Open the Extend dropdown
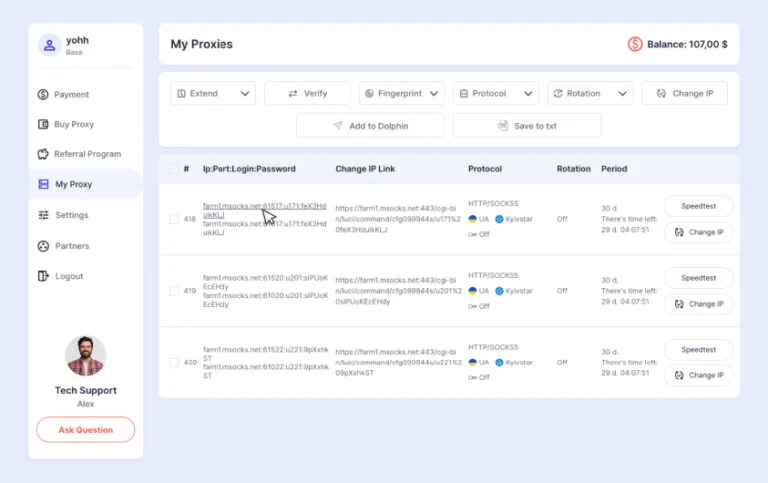The width and height of the screenshot is (768, 483). (x=213, y=93)
